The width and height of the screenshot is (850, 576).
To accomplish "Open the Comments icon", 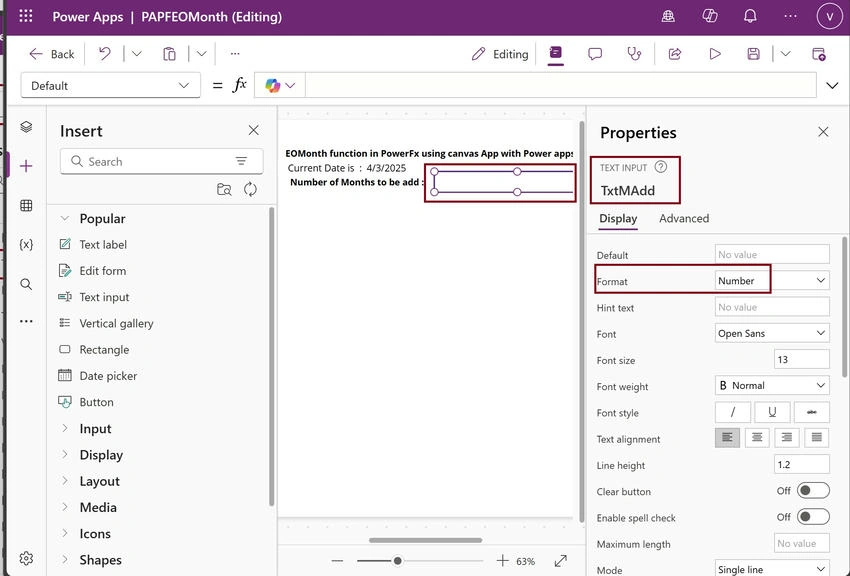I will [595, 54].
